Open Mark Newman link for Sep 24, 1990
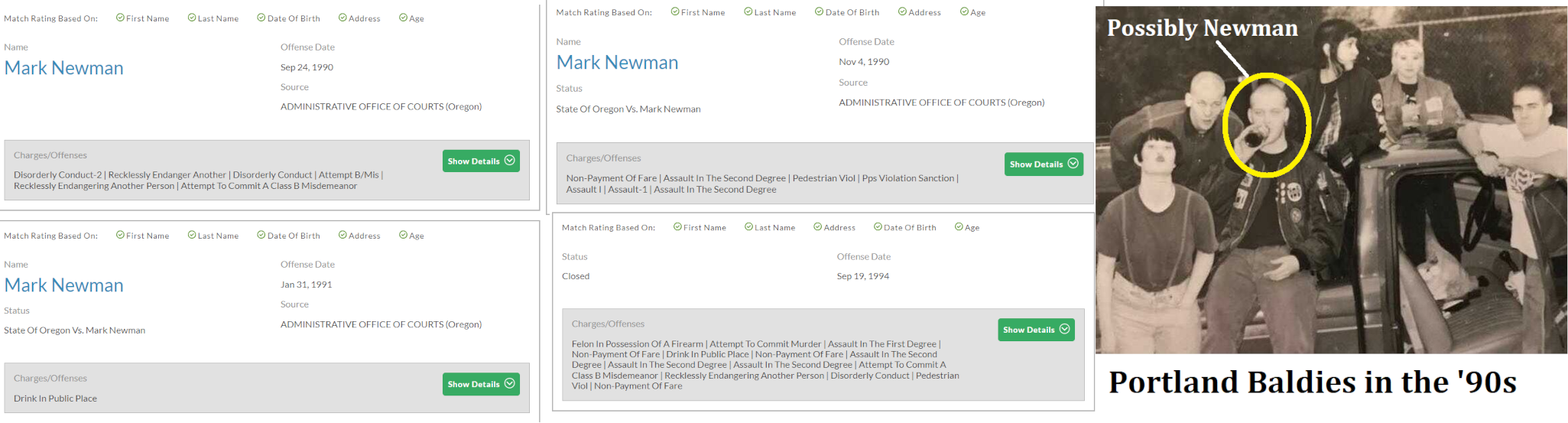The height and width of the screenshot is (423, 1568). point(64,68)
